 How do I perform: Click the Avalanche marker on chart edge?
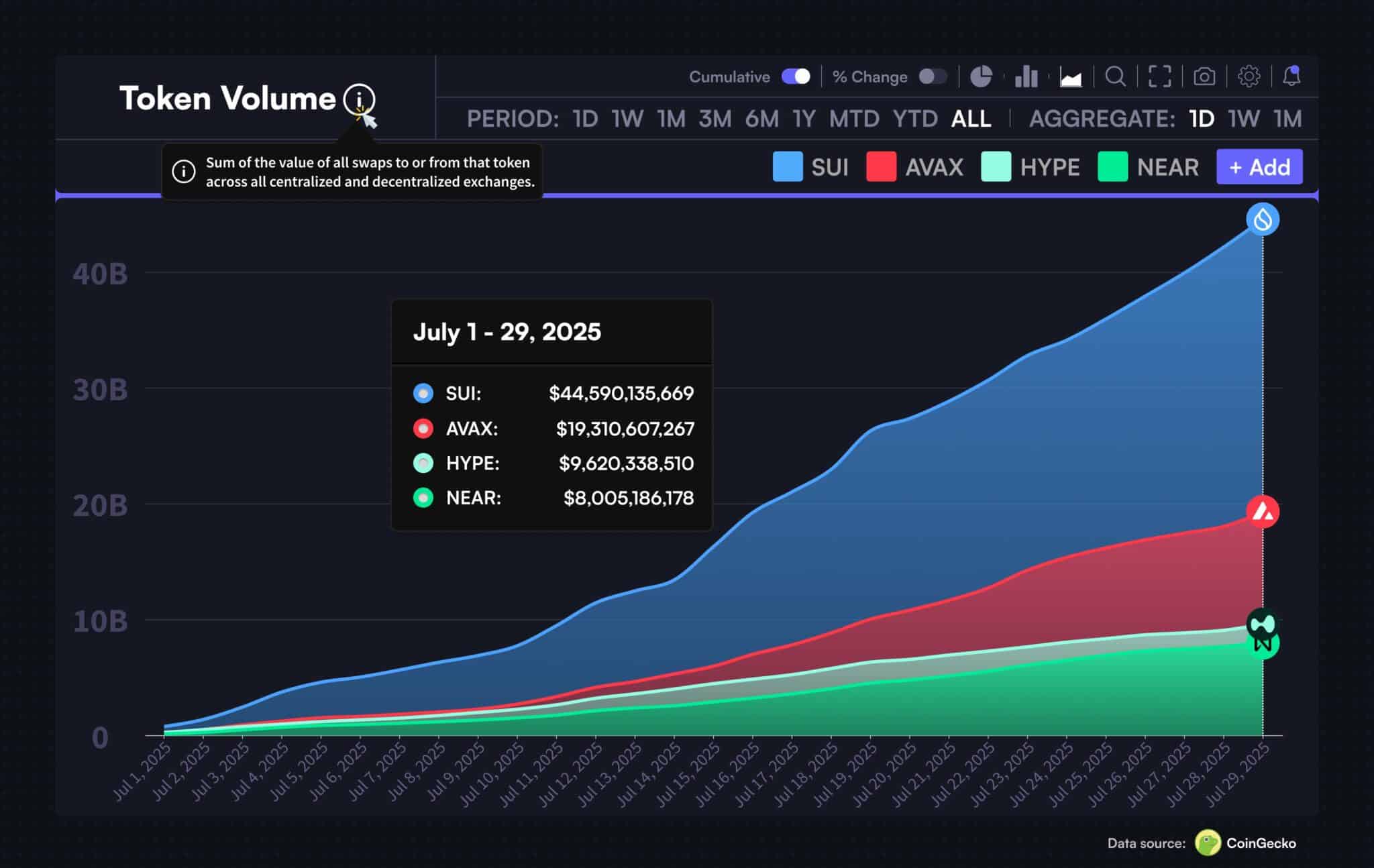click(x=1263, y=512)
